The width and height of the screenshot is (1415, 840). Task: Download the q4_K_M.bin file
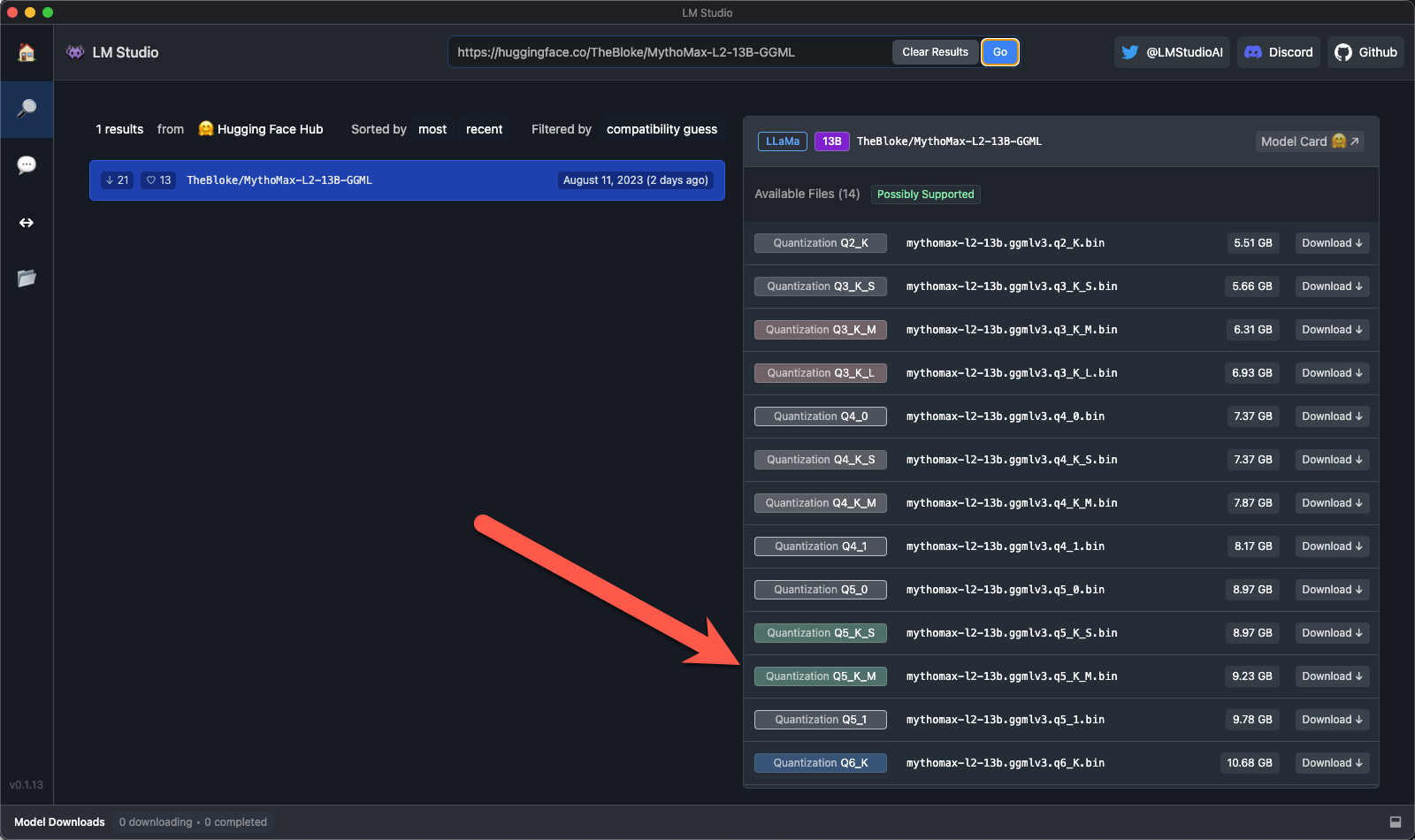point(1332,503)
